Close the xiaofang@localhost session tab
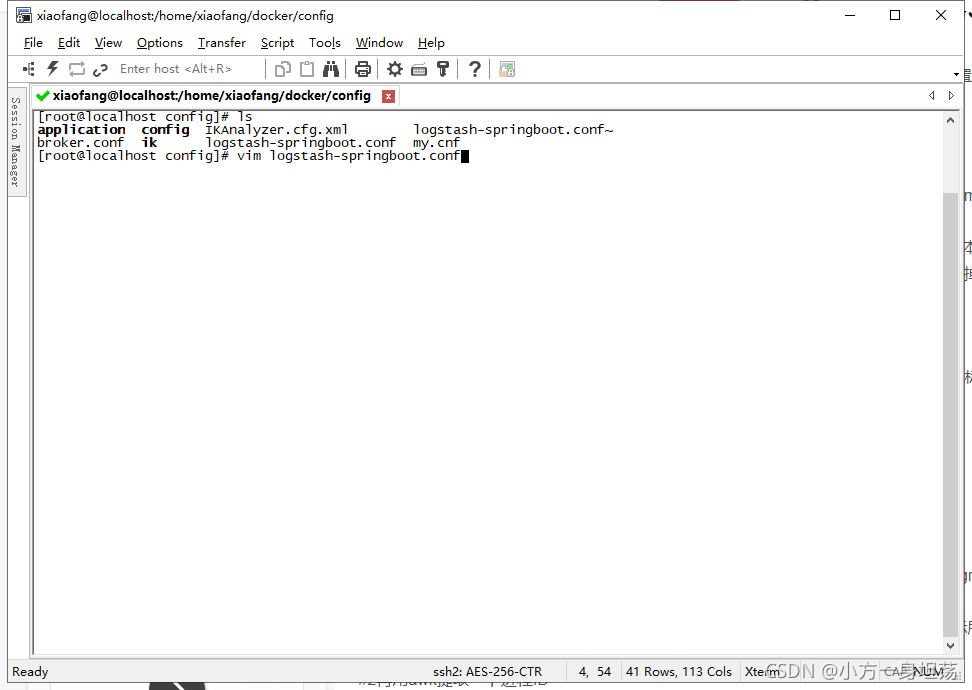This screenshot has height=690, width=972. [389, 96]
